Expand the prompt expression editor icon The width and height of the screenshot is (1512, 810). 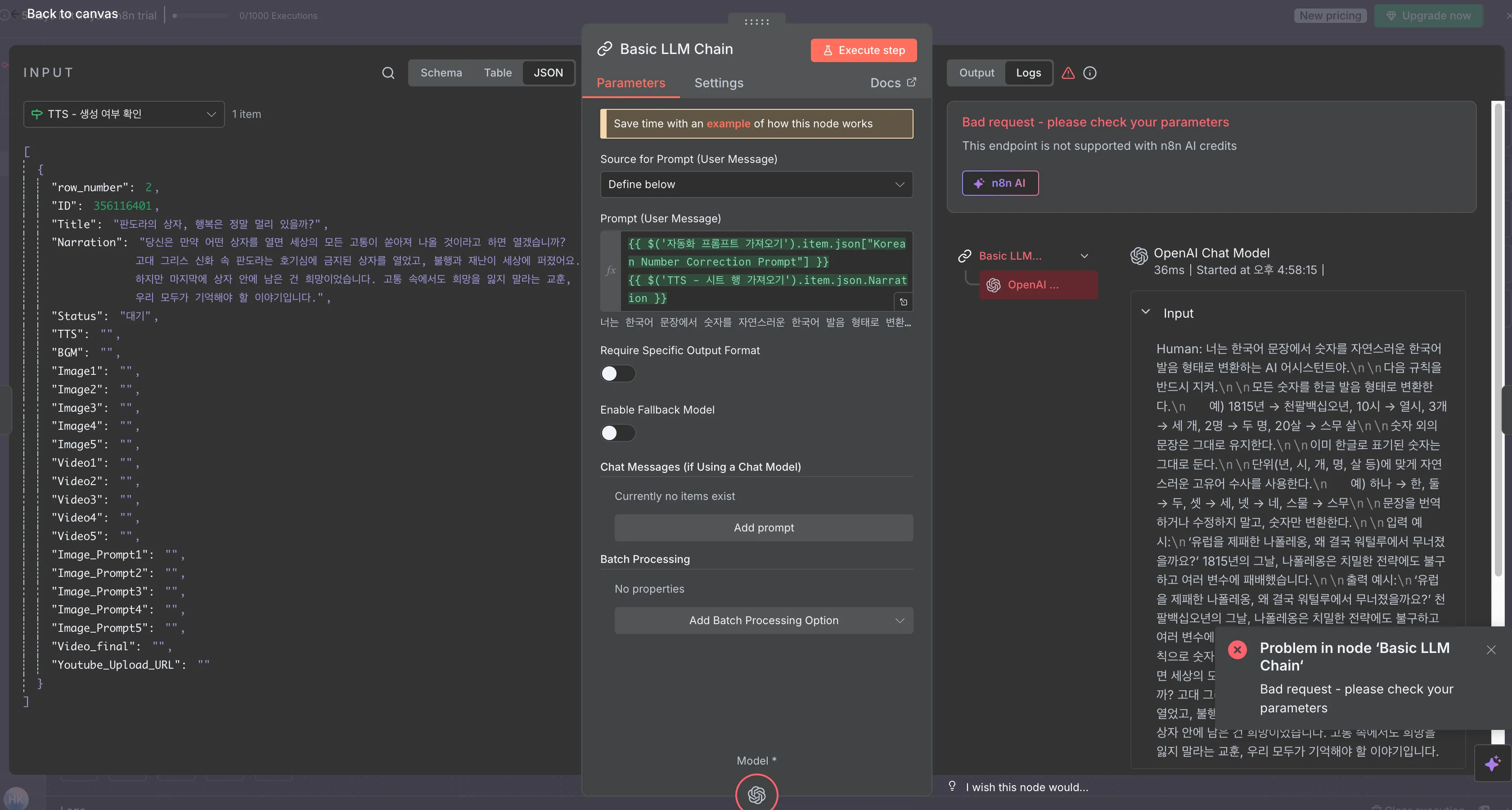coord(903,301)
